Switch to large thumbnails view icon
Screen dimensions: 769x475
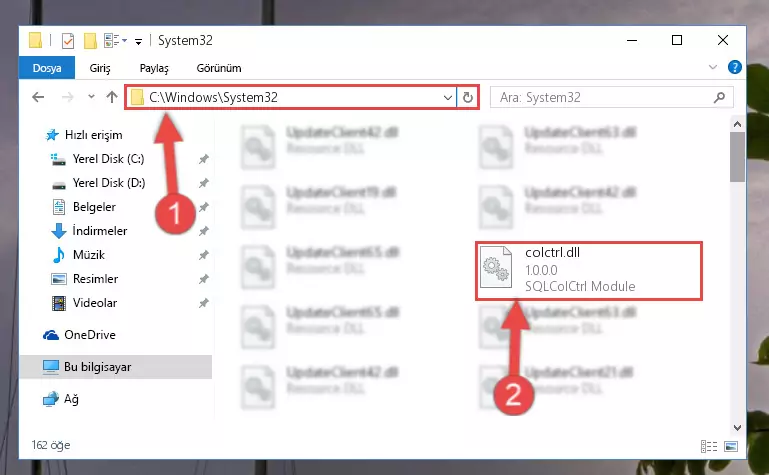pyautogui.click(x=731, y=446)
